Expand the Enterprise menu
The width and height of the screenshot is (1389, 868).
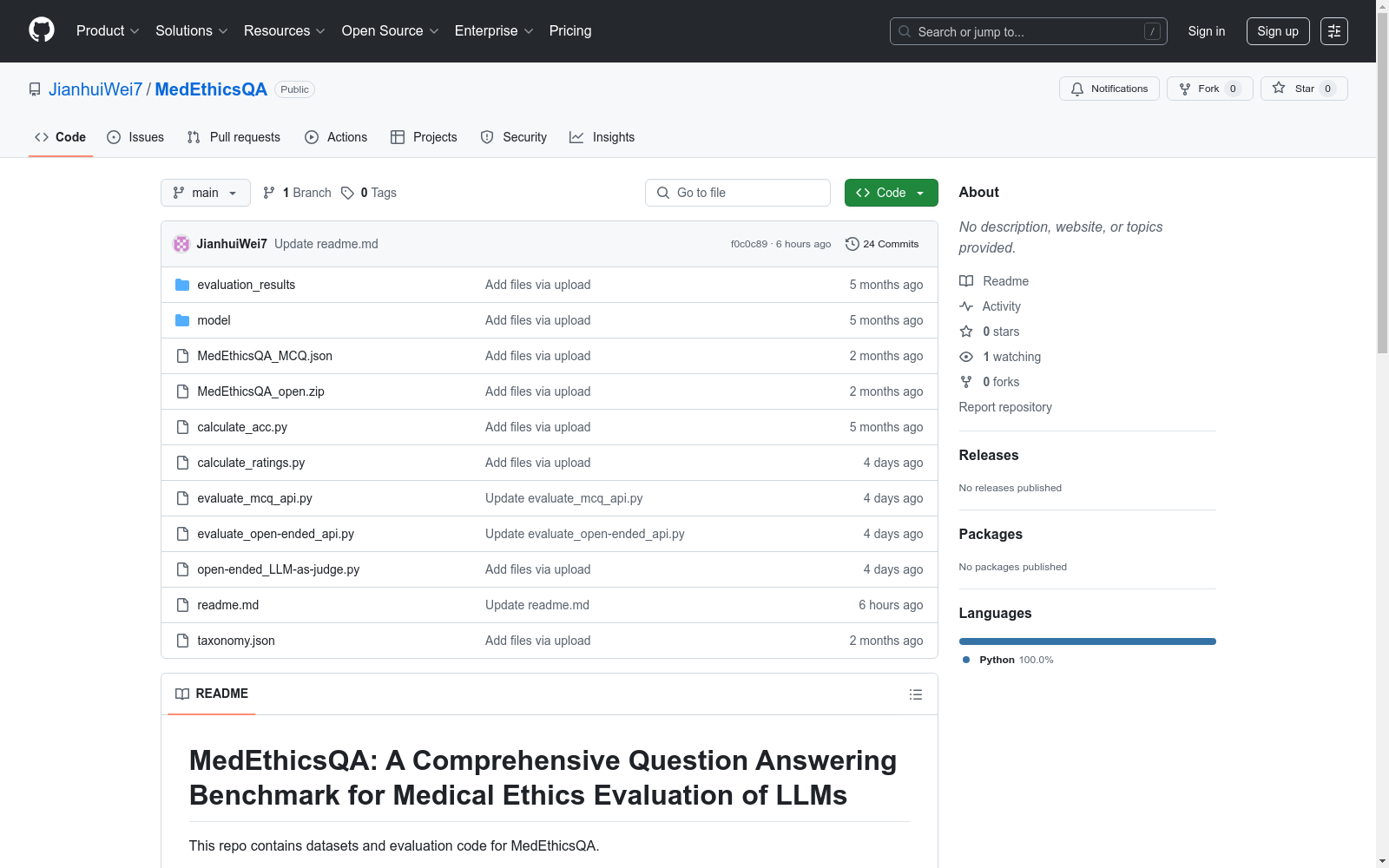(494, 31)
